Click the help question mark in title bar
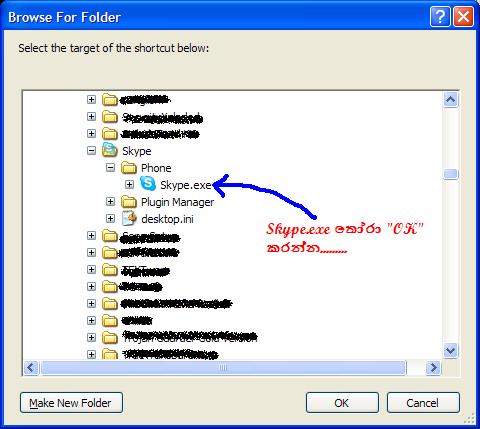This screenshot has width=480, height=429. pos(440,16)
